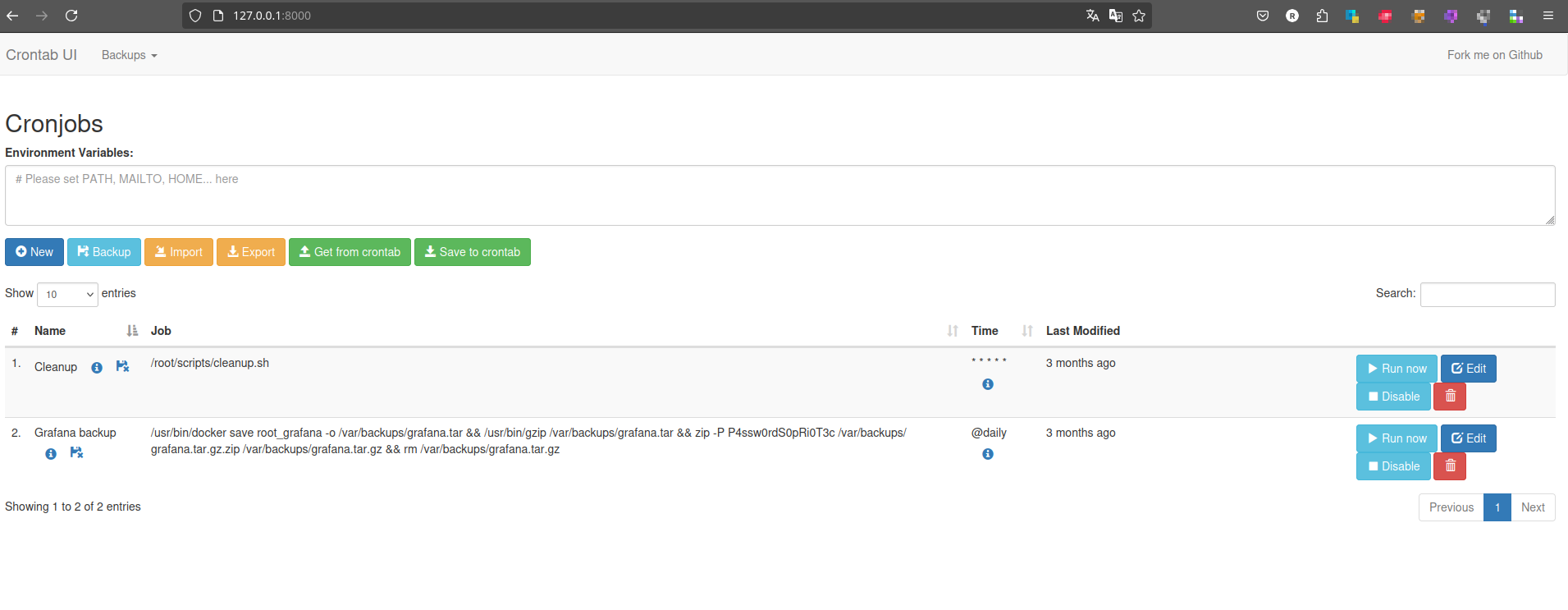
Task: Click info icon under Grafana backup name
Action: (x=51, y=454)
